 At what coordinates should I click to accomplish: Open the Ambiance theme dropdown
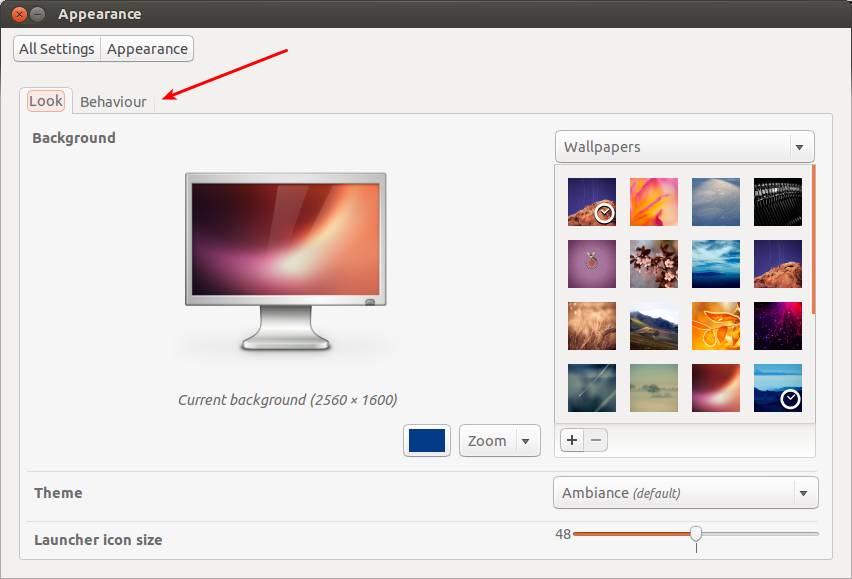[x=686, y=493]
